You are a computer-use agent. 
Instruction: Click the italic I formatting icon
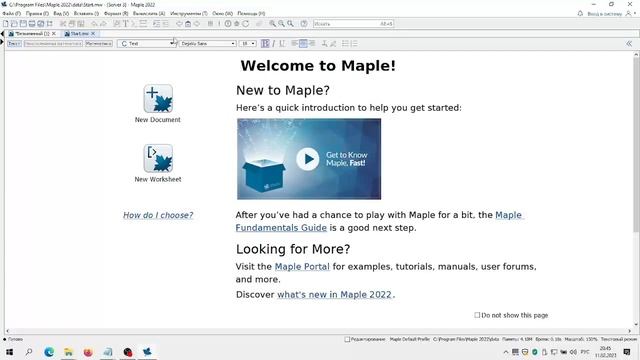[x=273, y=43]
